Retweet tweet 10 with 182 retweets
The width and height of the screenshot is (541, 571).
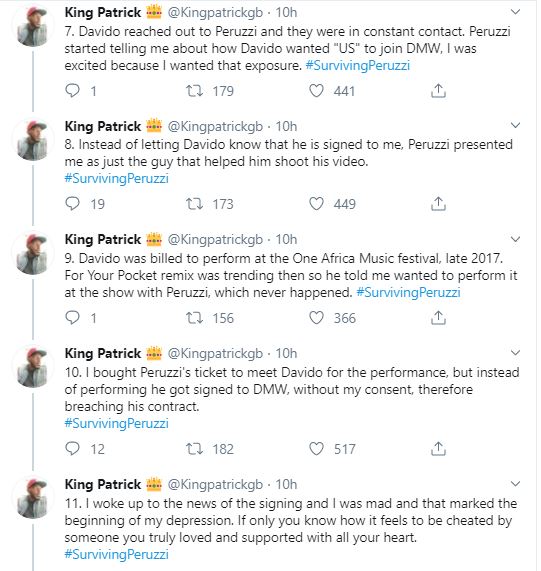(x=194, y=449)
